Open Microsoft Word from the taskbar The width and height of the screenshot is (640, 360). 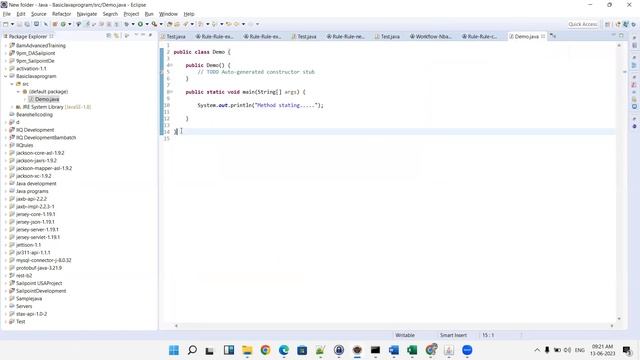click(394, 350)
